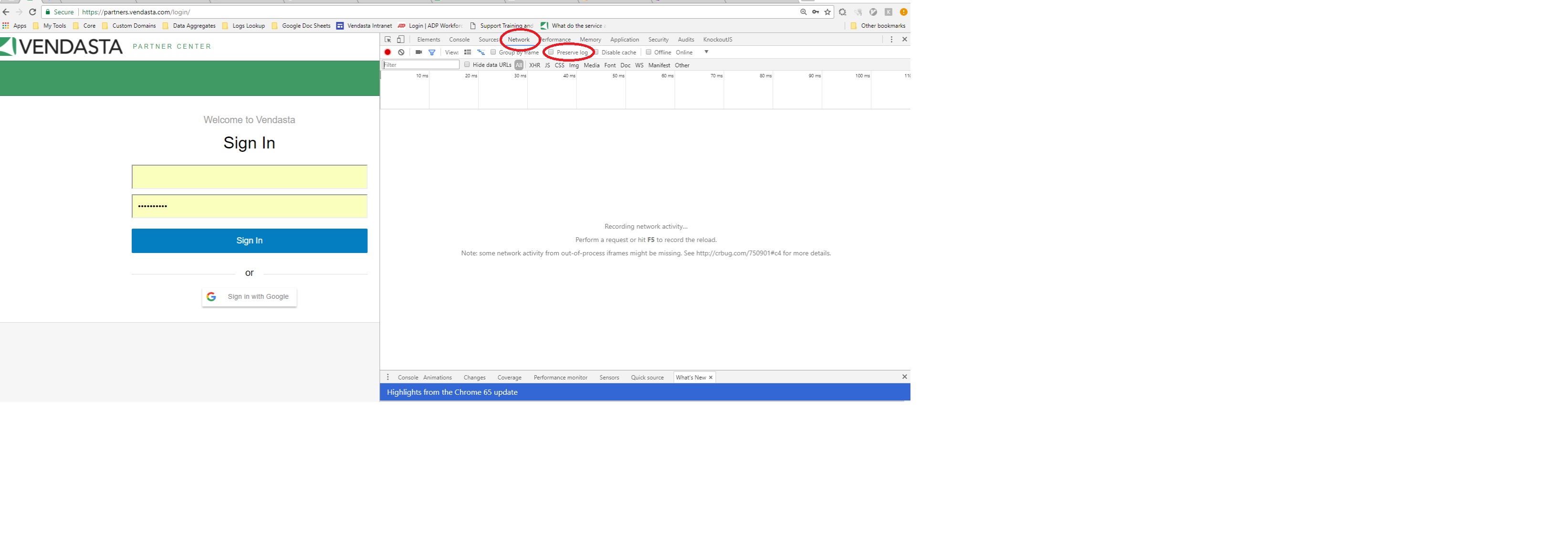Toggle the device toolbar icon
Screen dimensions: 1568x537
[x=400, y=40]
